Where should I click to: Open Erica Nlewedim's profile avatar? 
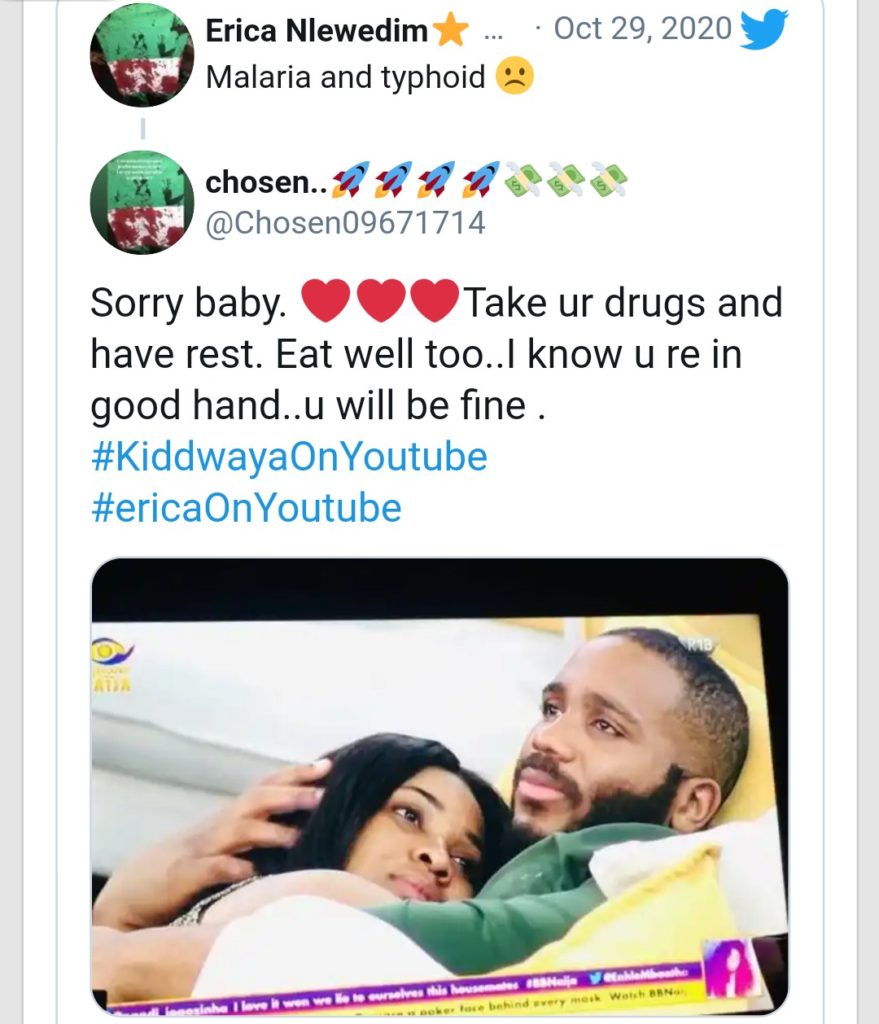point(143,56)
